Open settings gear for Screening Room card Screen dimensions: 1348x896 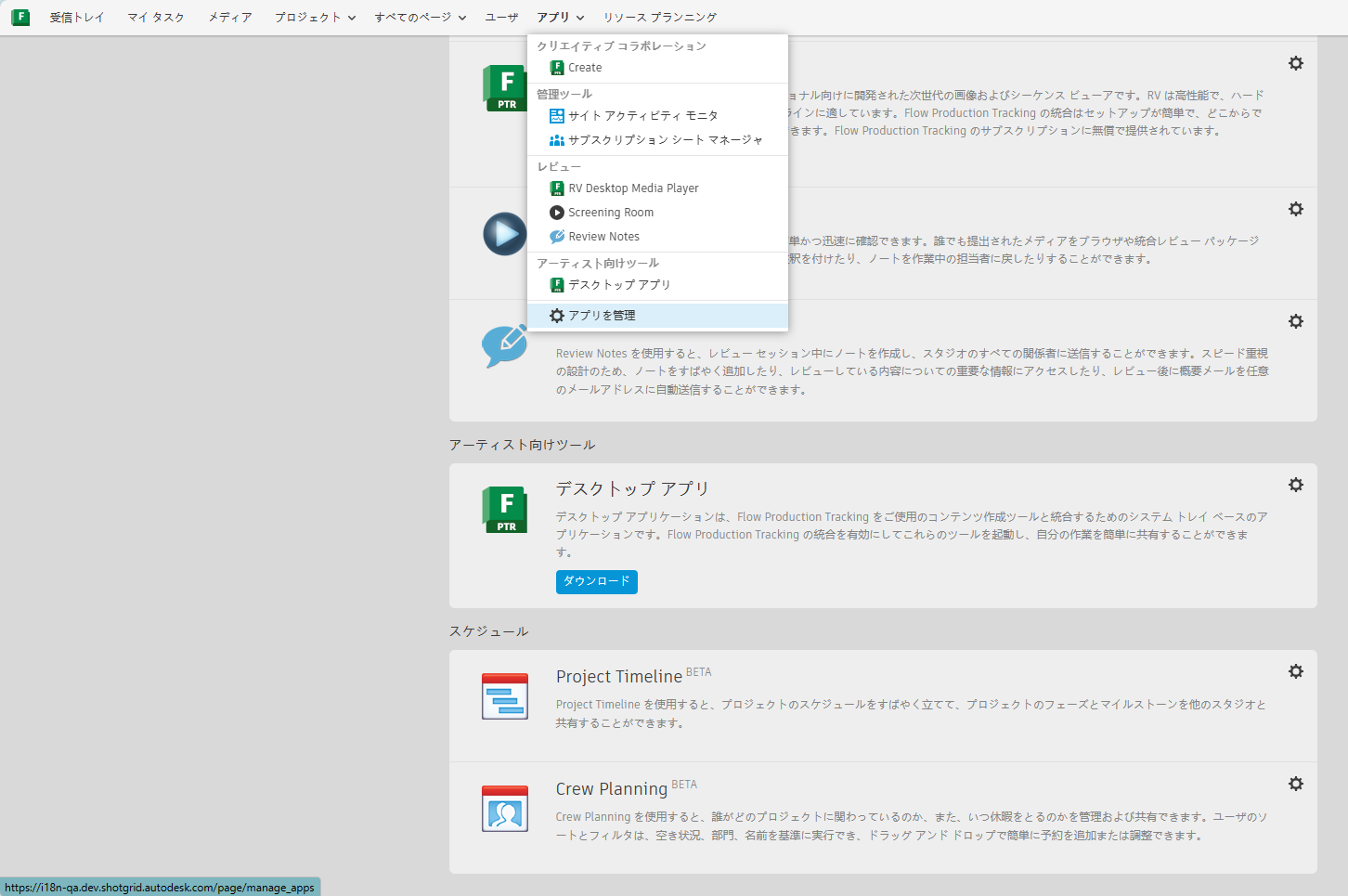tap(1296, 209)
